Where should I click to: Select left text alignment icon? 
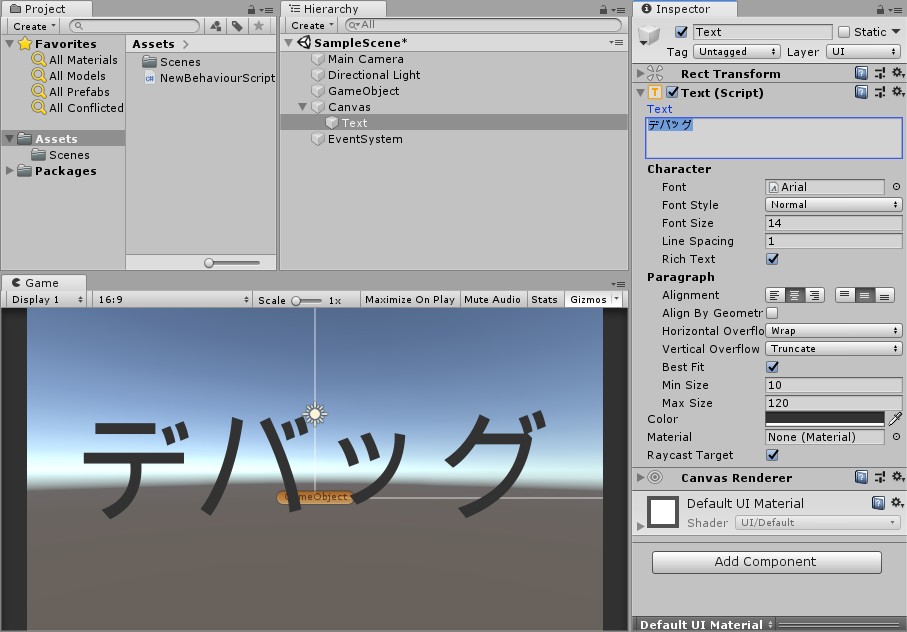coord(775,295)
